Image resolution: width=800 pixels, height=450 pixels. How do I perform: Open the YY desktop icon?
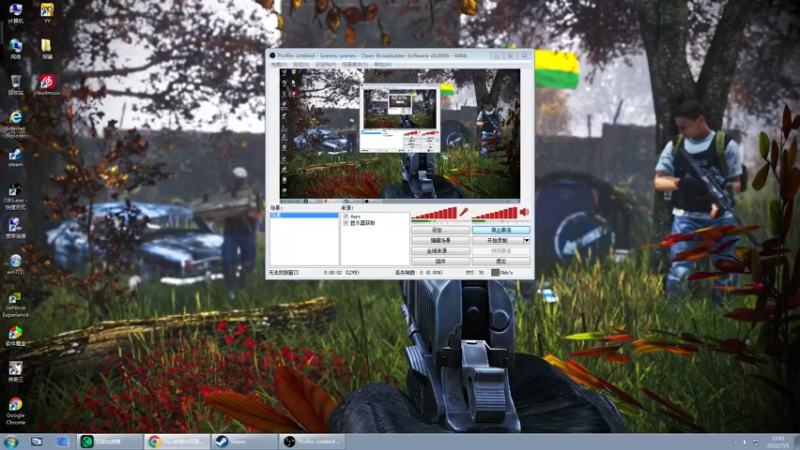47,13
